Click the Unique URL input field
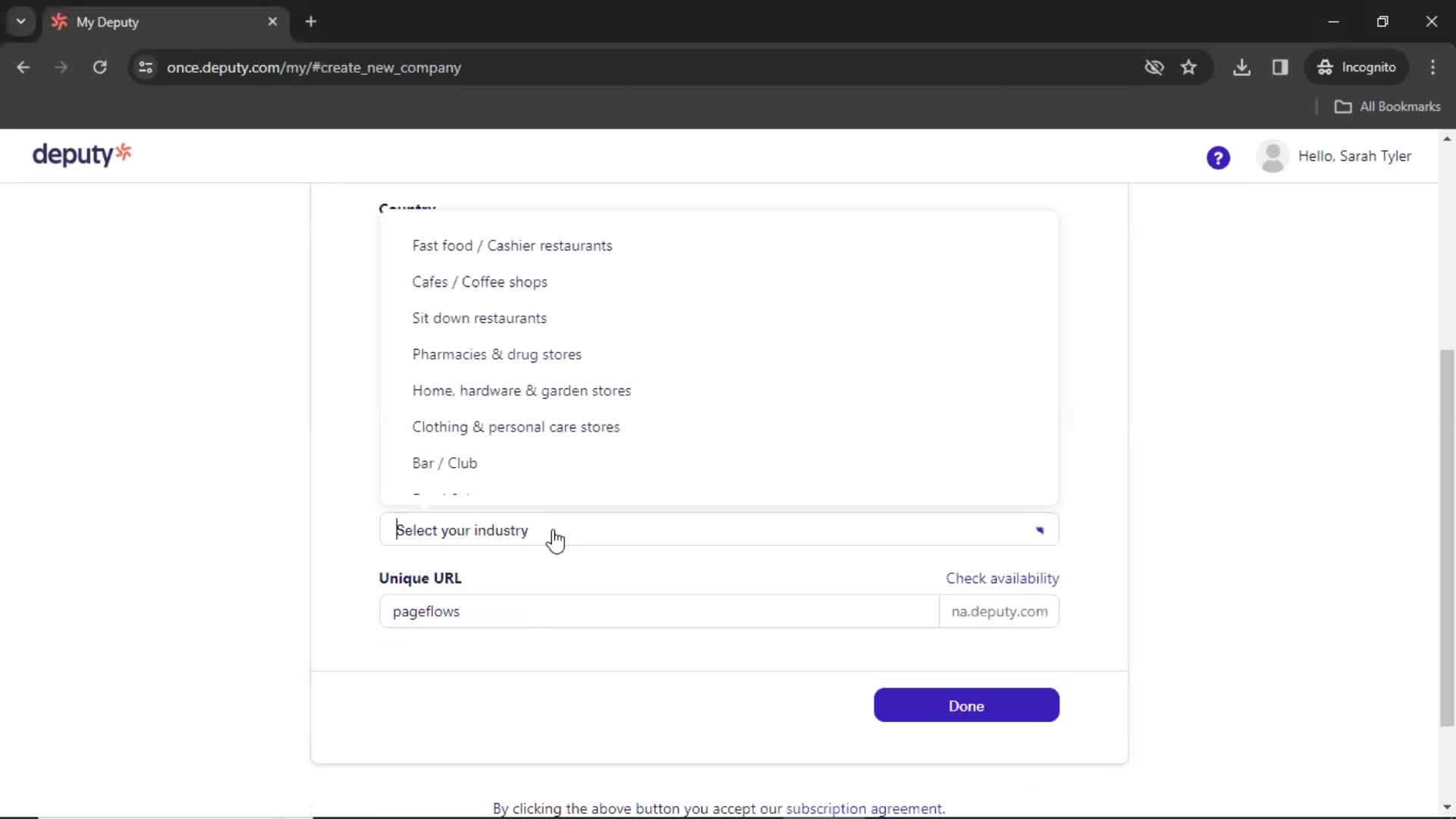Image resolution: width=1456 pixels, height=819 pixels. coord(659,611)
